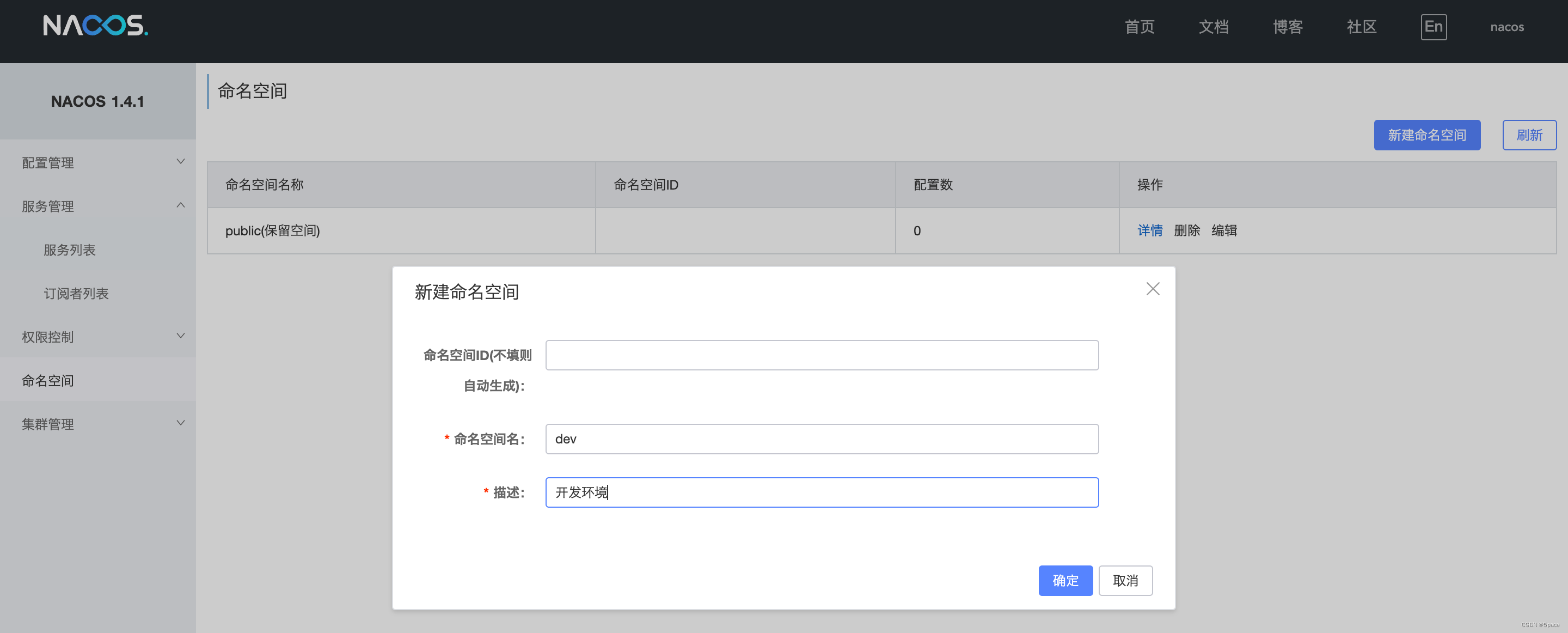The width and height of the screenshot is (1568, 633).
Task: Click the config count 0 cell
Action: coord(1007,231)
